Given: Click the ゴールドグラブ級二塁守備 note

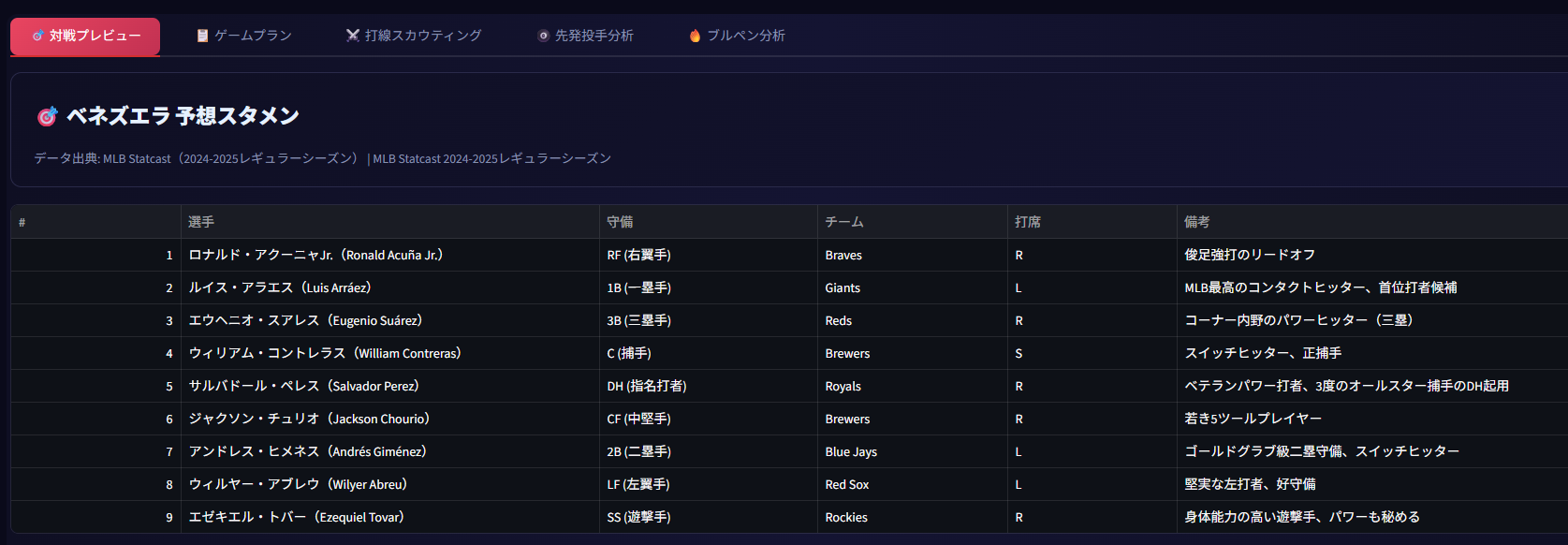Looking at the screenshot, I should [x=1372, y=451].
